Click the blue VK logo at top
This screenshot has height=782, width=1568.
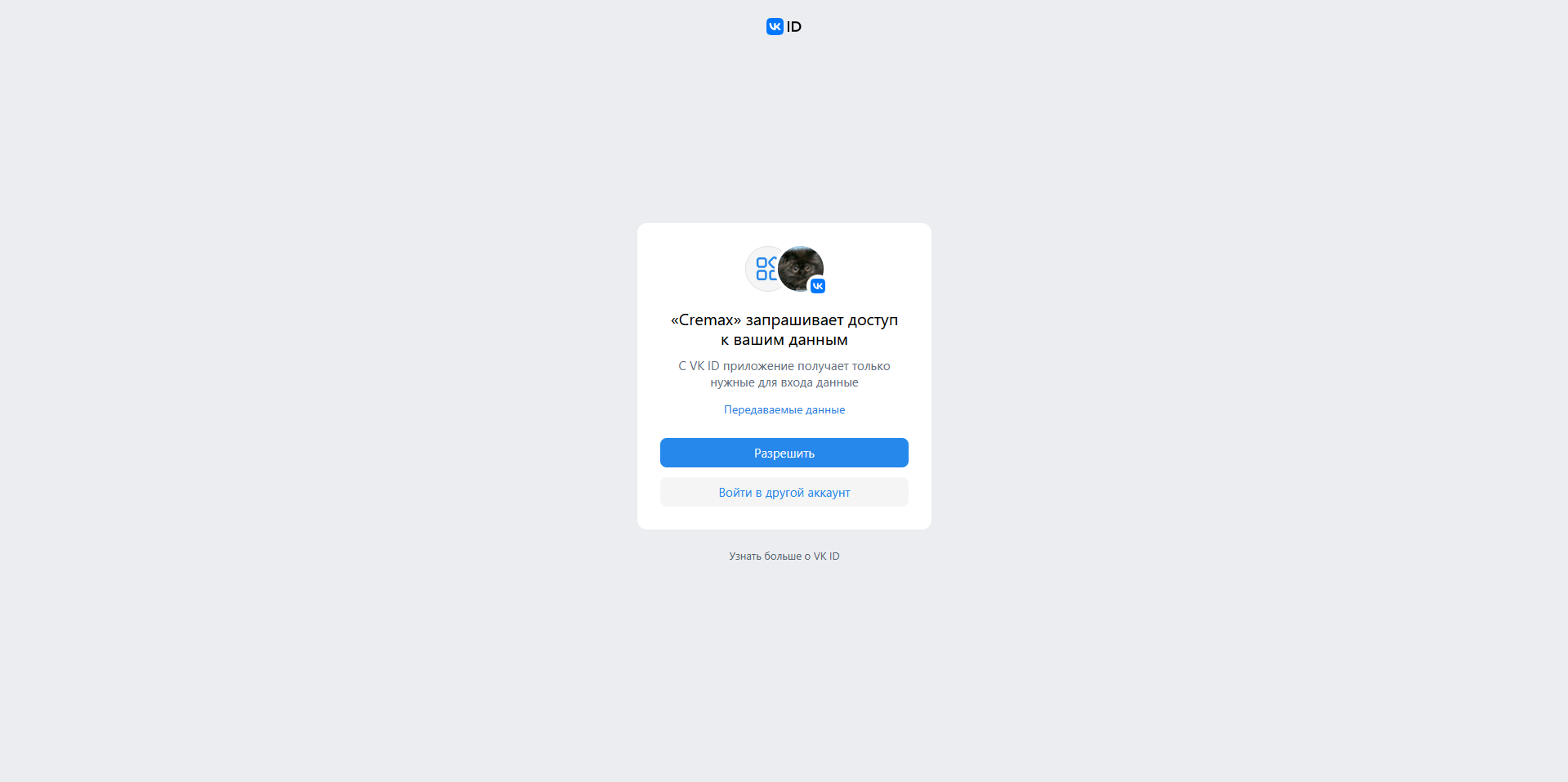pyautogui.click(x=775, y=27)
